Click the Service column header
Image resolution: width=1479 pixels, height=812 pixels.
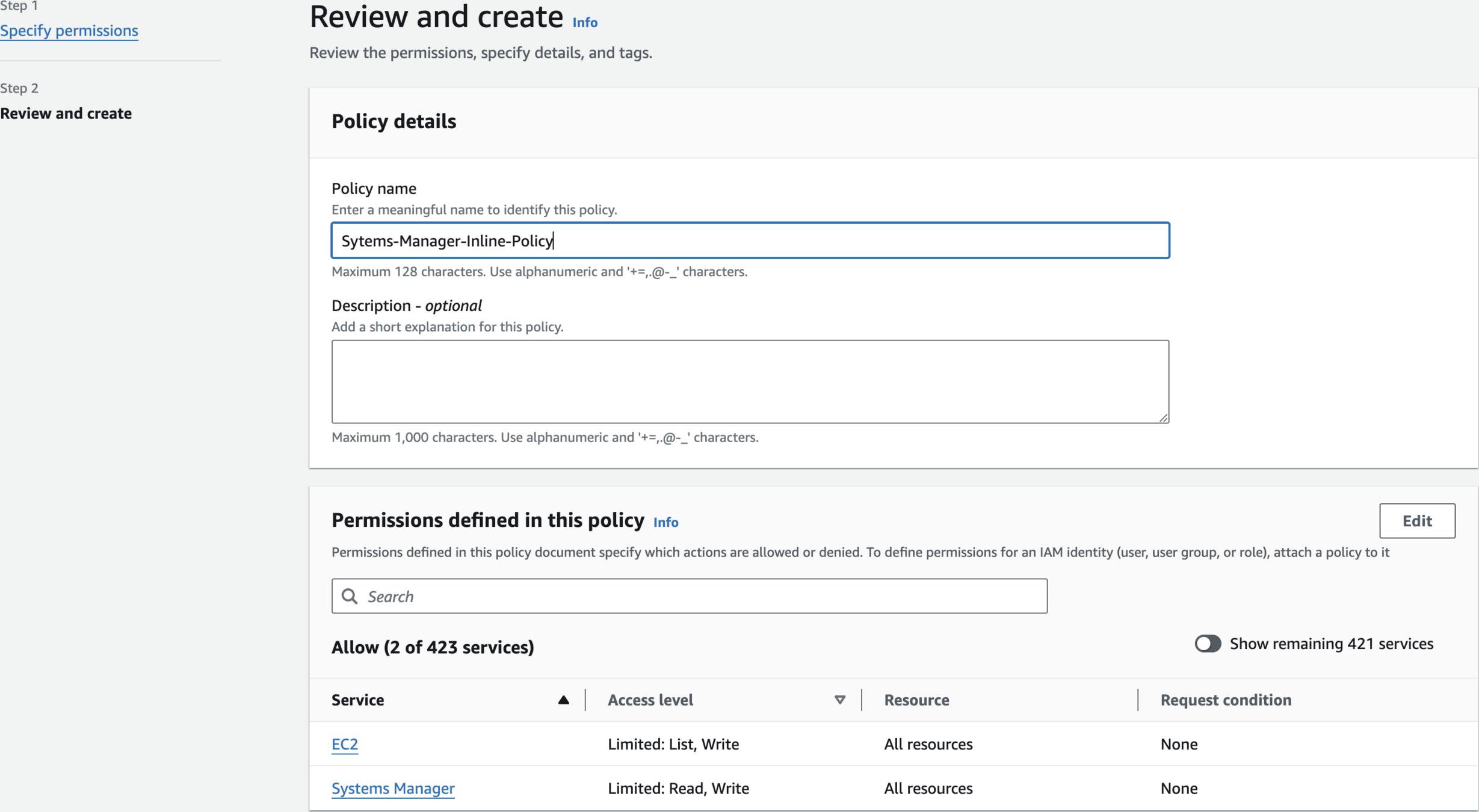[358, 700]
